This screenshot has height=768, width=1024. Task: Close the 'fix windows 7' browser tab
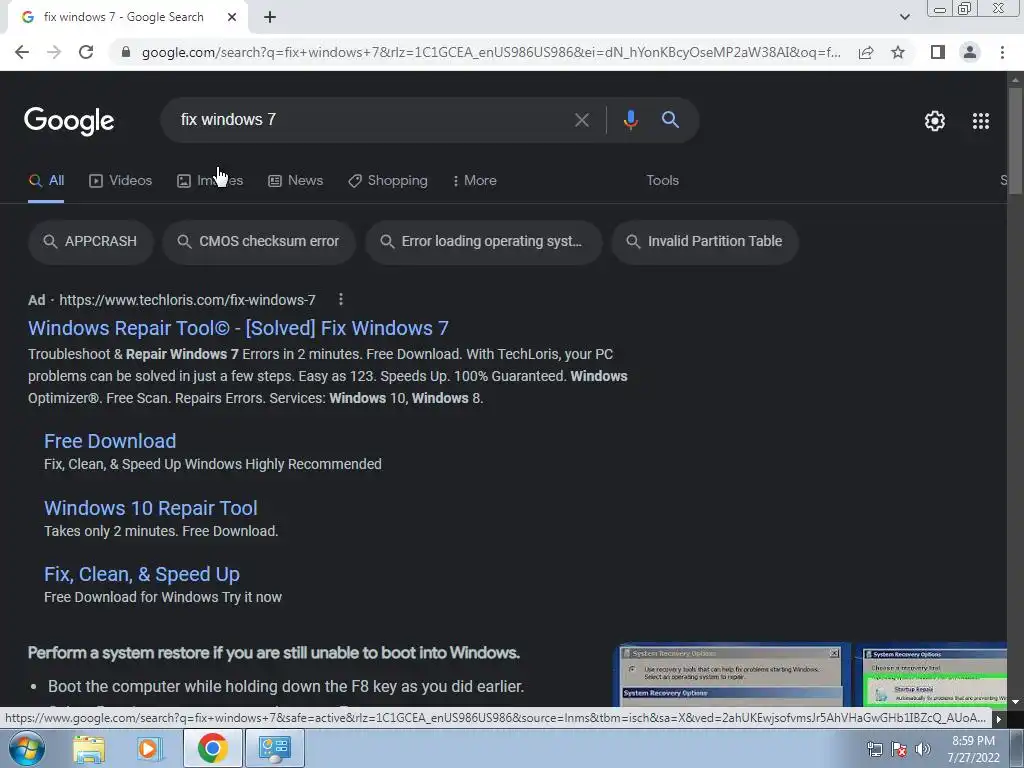tap(232, 17)
